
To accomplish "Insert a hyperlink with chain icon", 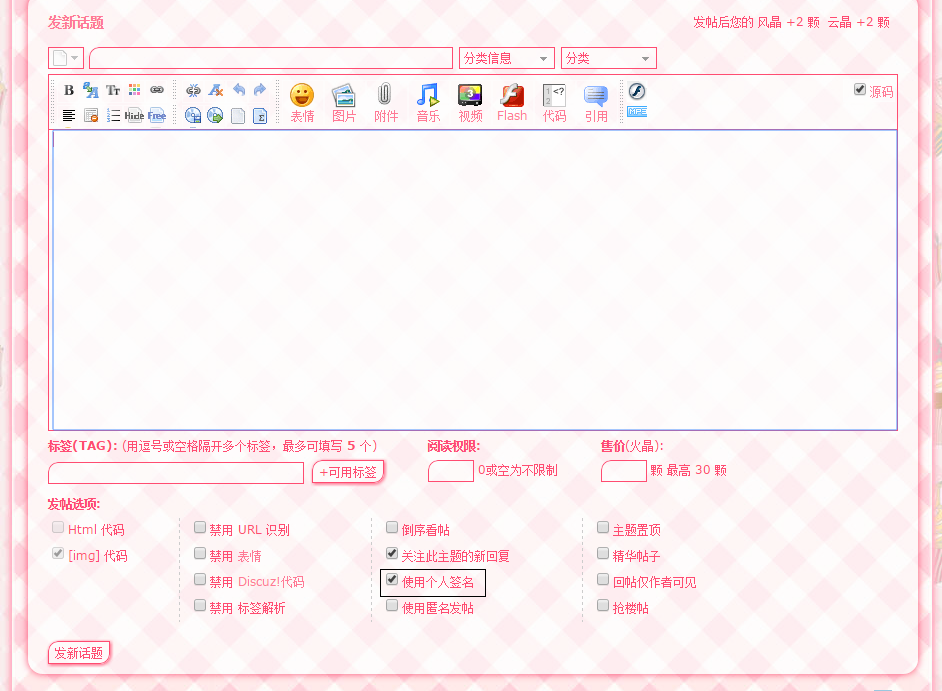I will tap(157, 90).
